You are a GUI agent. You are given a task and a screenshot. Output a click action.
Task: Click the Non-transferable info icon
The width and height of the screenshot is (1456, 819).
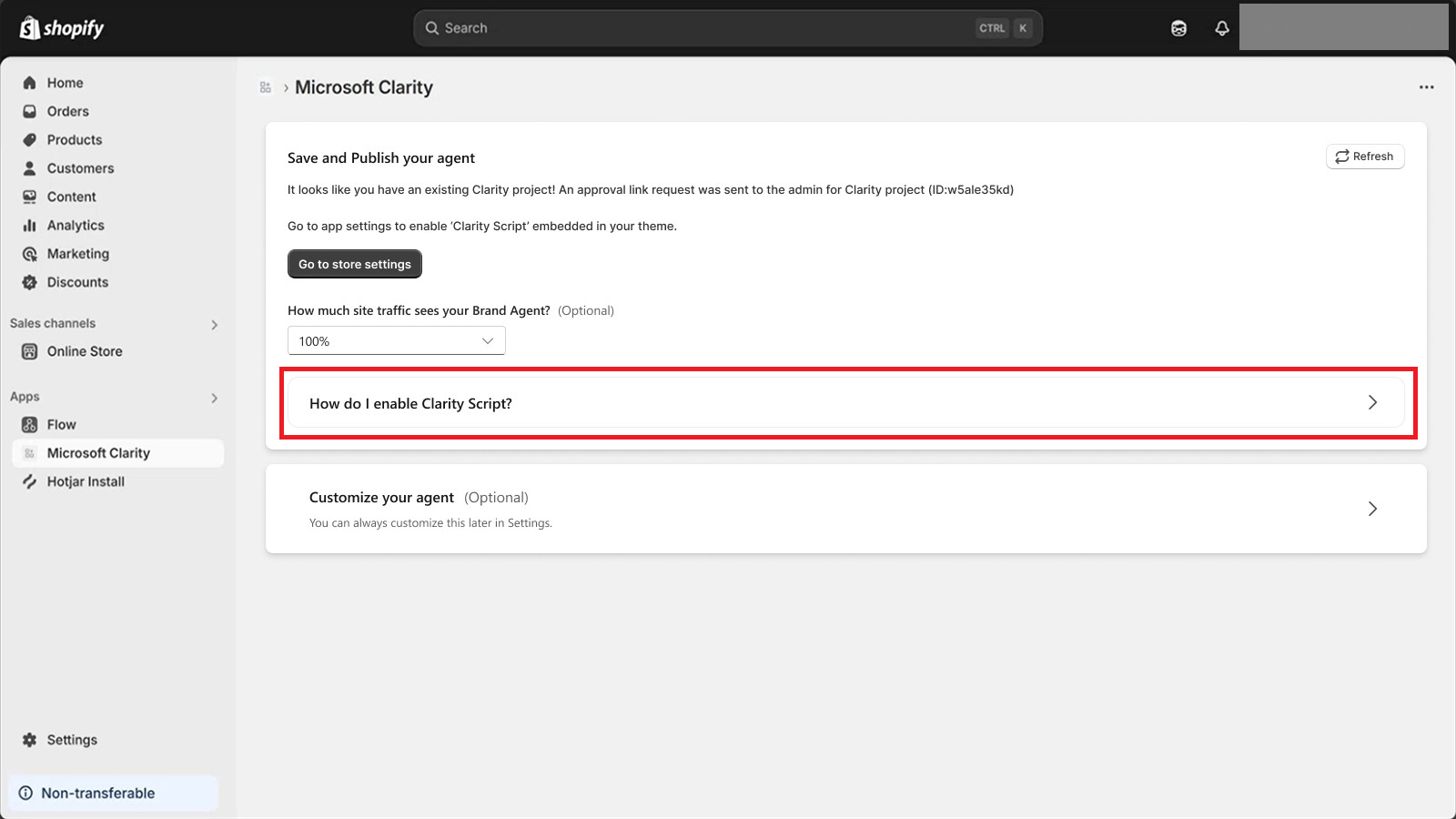pos(25,793)
